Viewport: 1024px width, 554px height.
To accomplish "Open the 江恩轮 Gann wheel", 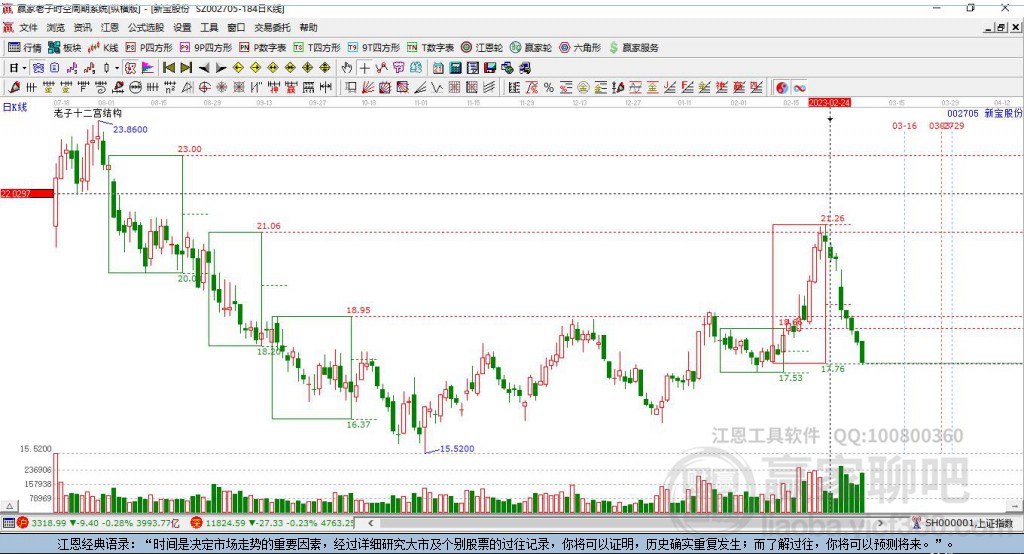I will point(482,48).
